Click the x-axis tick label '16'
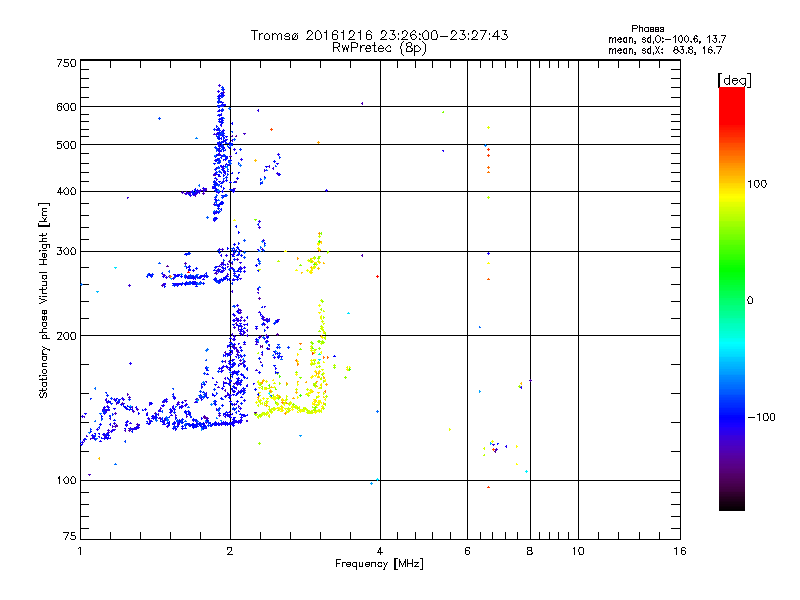This screenshot has width=800, height=600. point(680,551)
